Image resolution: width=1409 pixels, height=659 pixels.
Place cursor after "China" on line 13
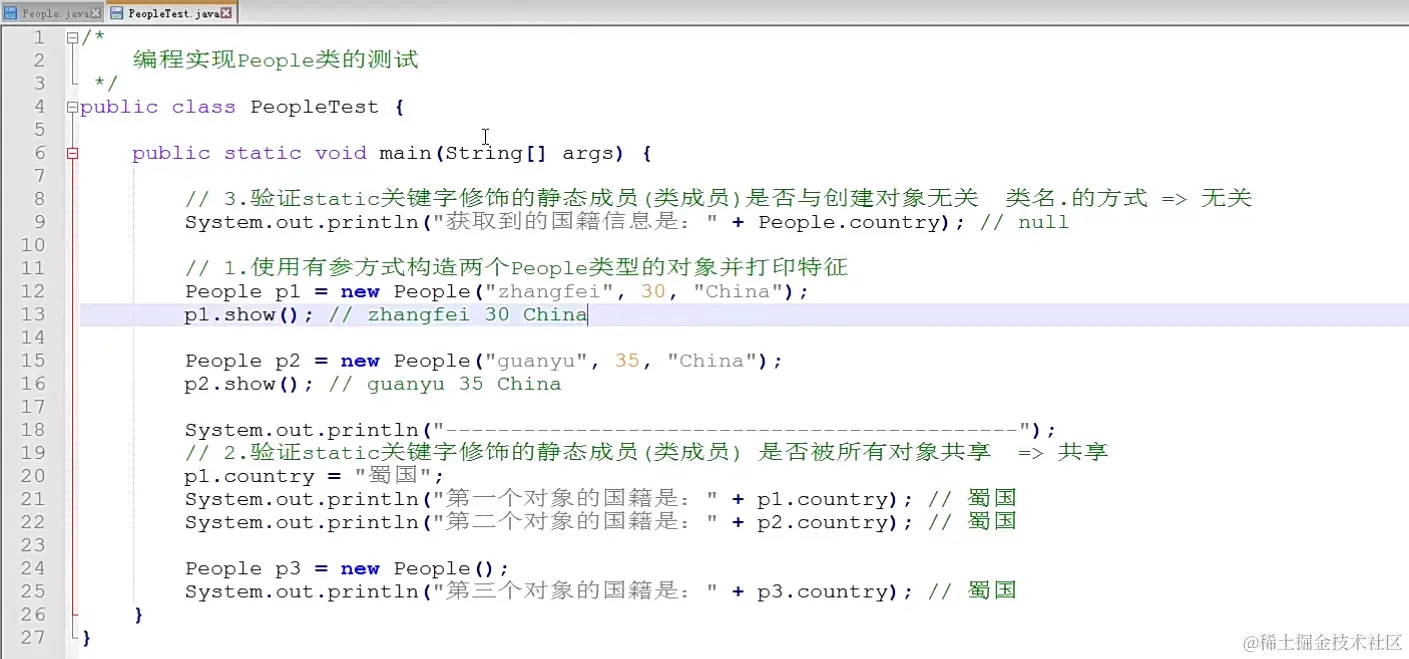(x=588, y=314)
